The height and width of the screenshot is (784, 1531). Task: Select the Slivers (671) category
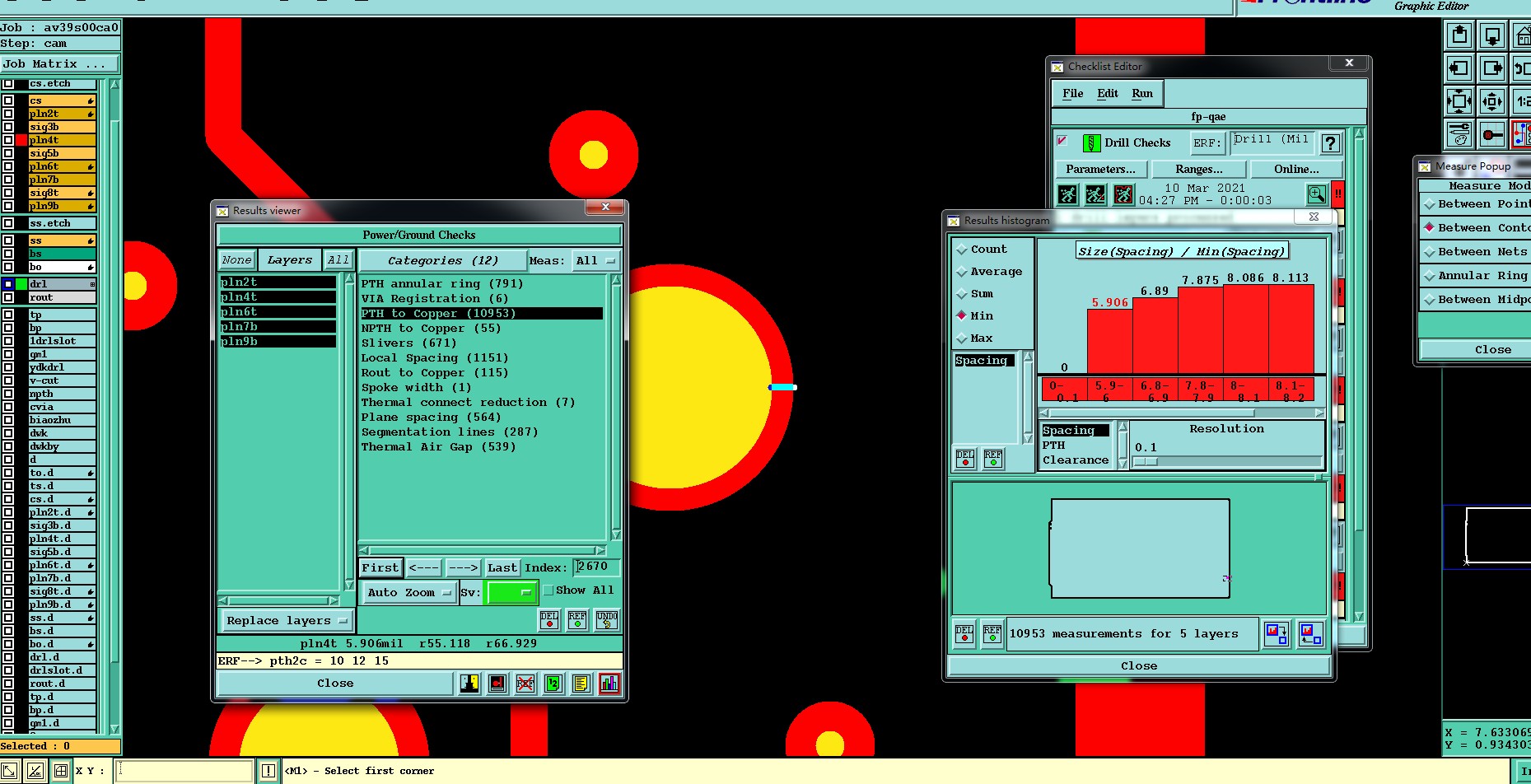(x=408, y=343)
